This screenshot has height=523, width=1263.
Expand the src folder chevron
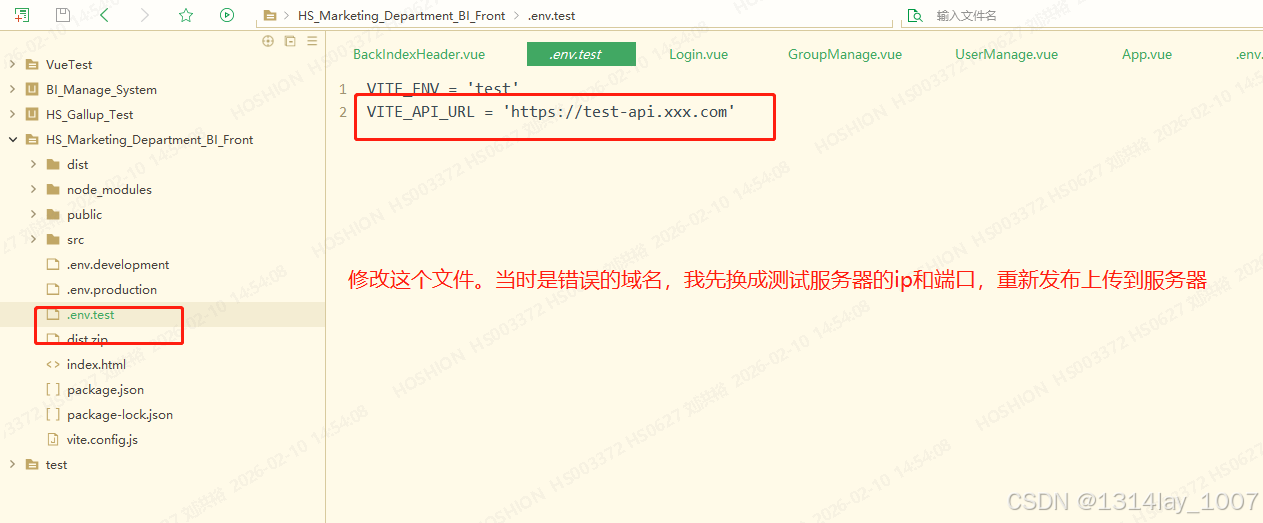point(33,239)
